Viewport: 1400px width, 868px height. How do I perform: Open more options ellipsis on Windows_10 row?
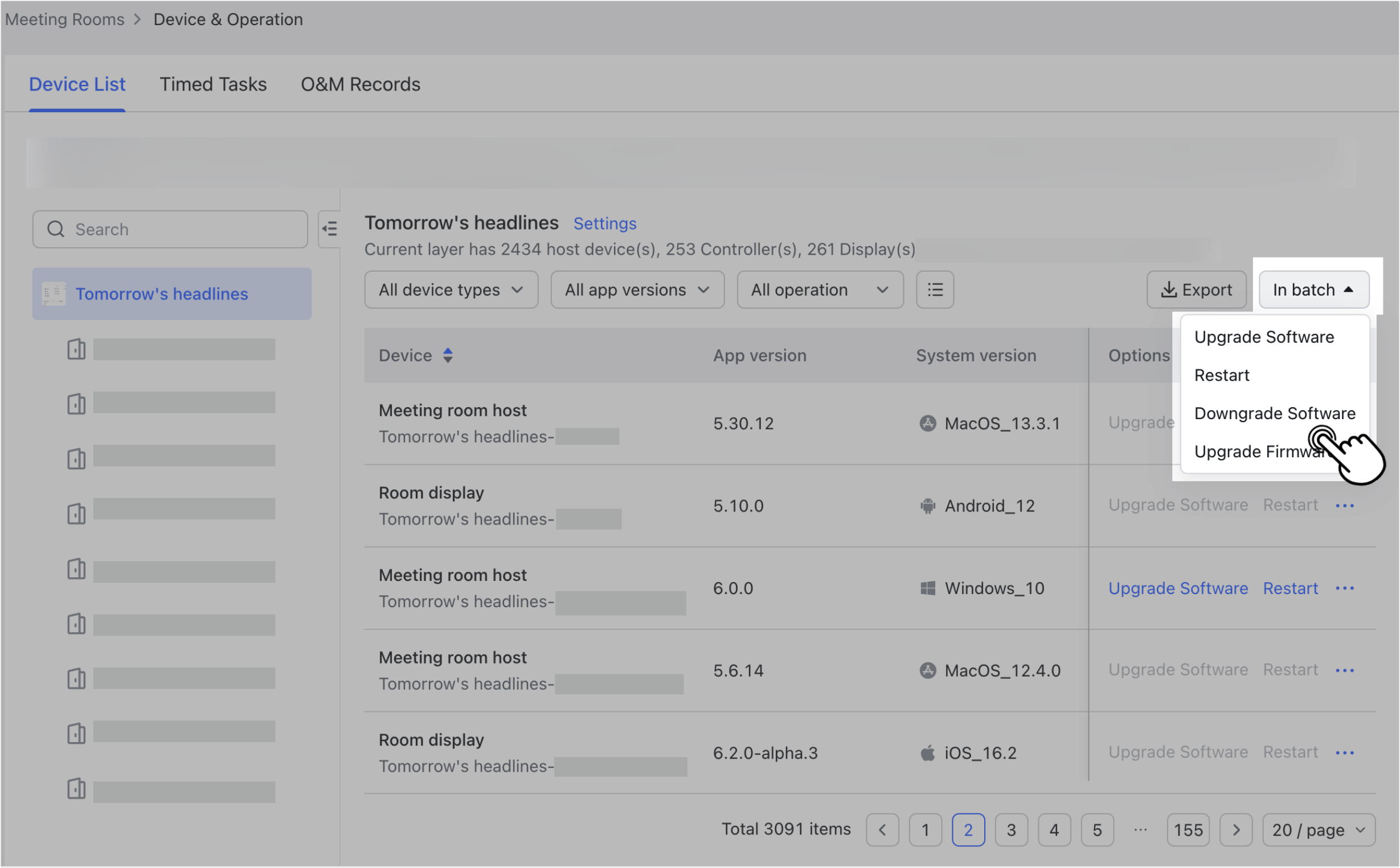click(1345, 588)
